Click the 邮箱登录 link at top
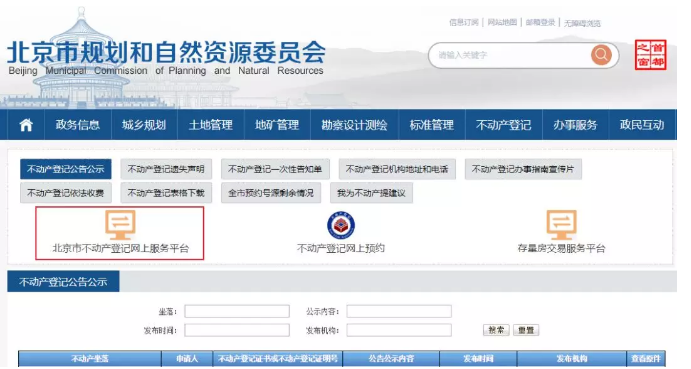The height and width of the screenshot is (369, 691). tap(540, 22)
